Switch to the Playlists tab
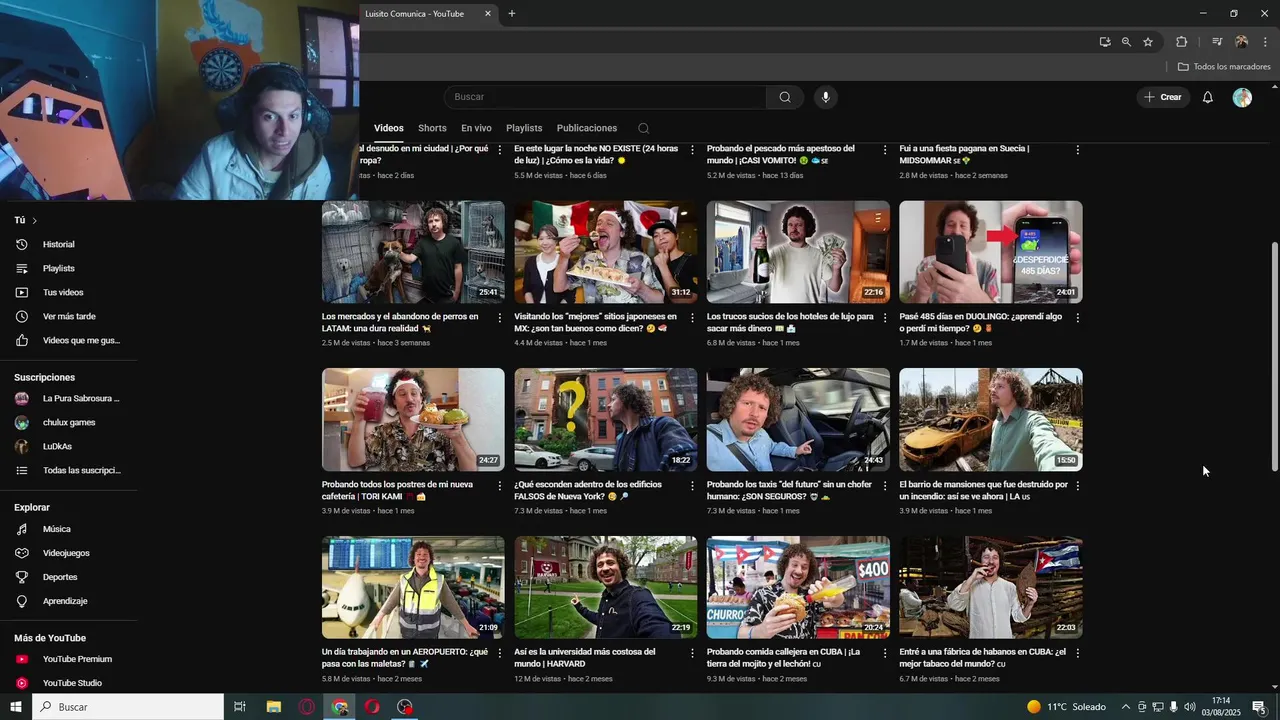 [524, 128]
